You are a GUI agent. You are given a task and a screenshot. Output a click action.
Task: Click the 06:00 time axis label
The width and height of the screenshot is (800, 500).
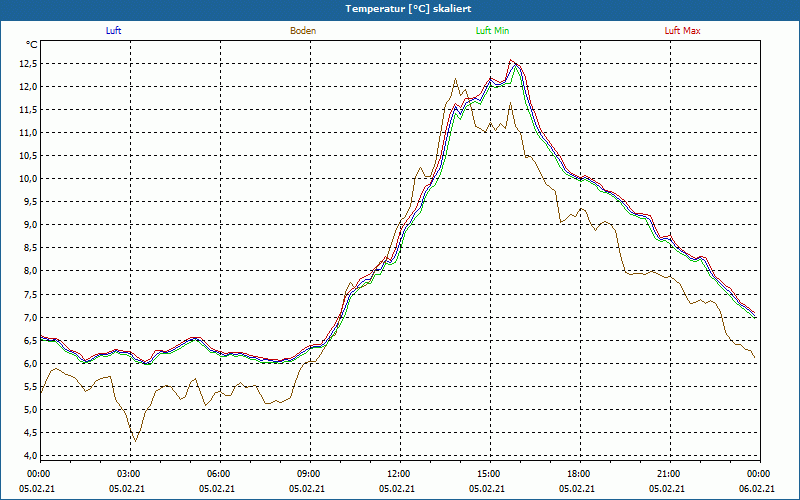click(x=218, y=474)
